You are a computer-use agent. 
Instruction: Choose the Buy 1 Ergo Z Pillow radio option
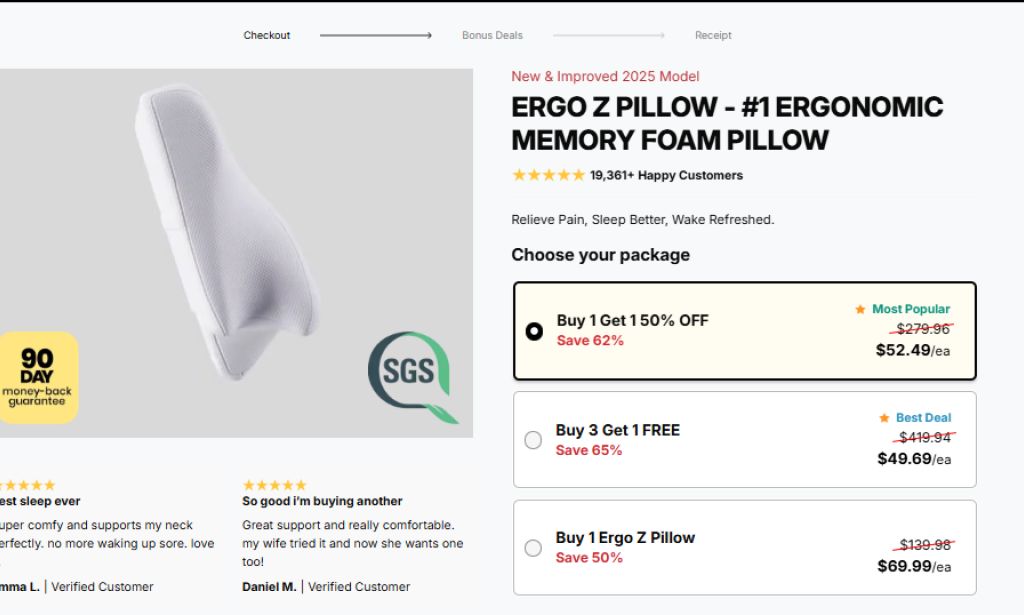(533, 548)
